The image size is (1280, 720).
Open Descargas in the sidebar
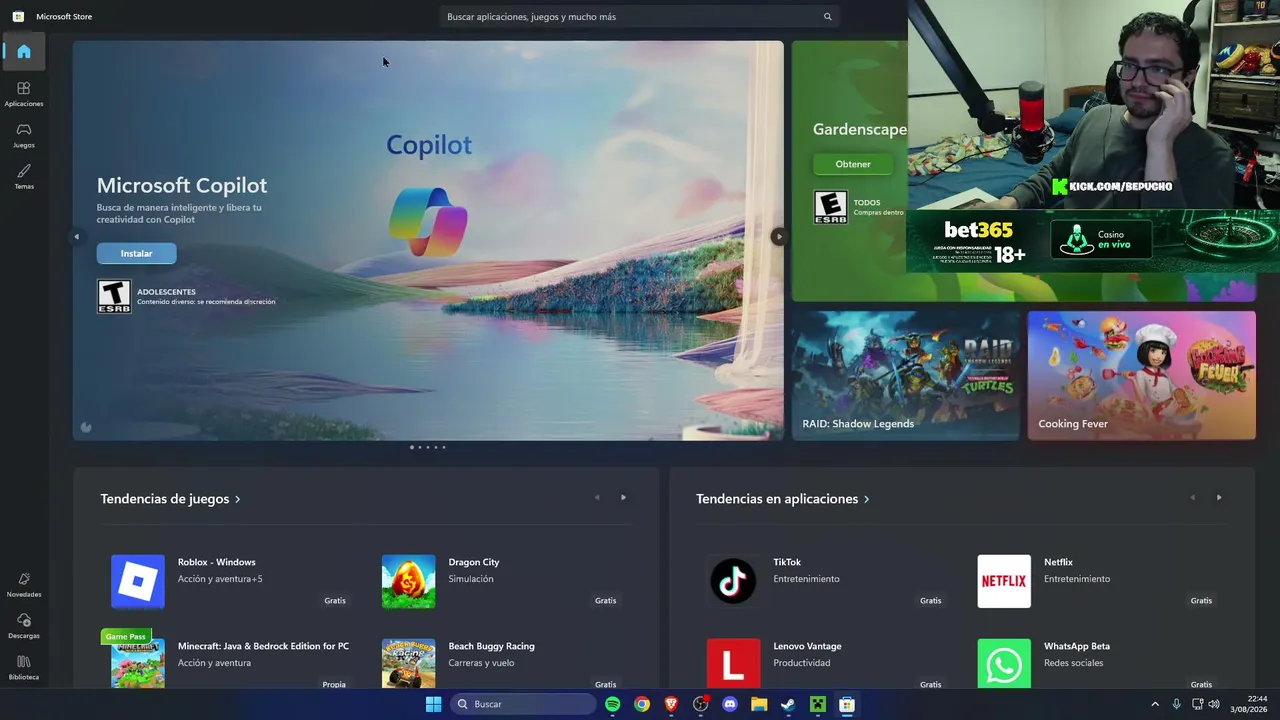(24, 626)
